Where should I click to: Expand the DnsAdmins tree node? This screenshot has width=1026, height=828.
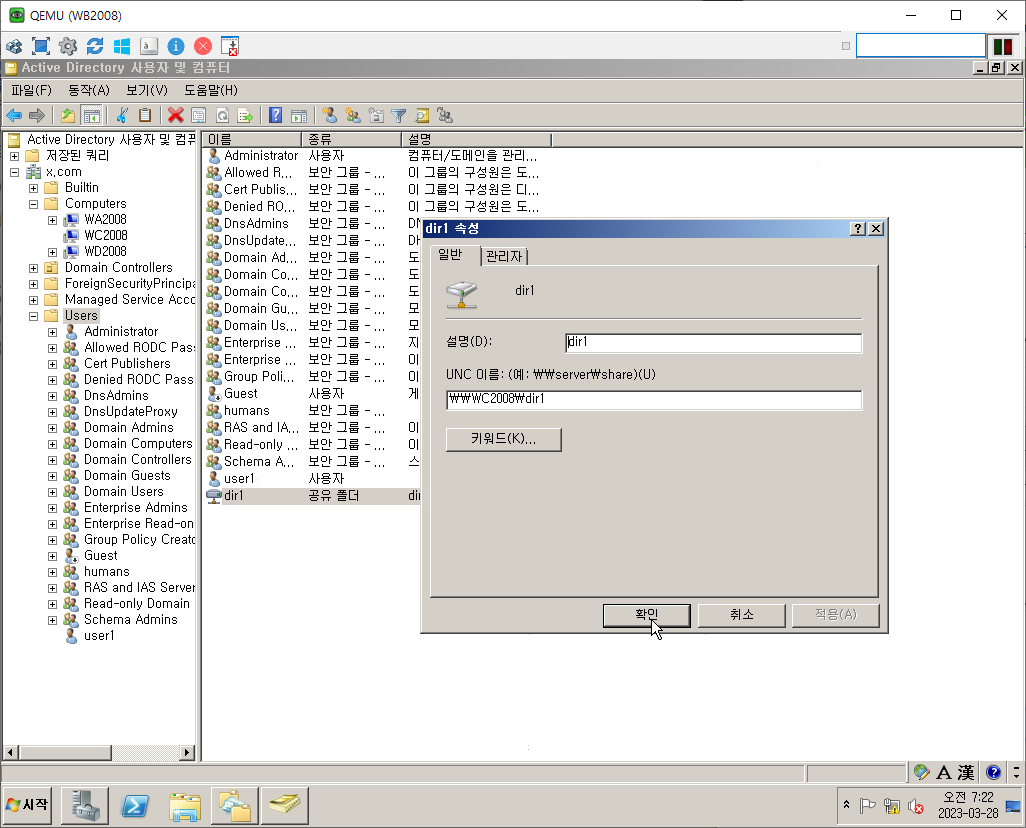pyautogui.click(x=52, y=397)
